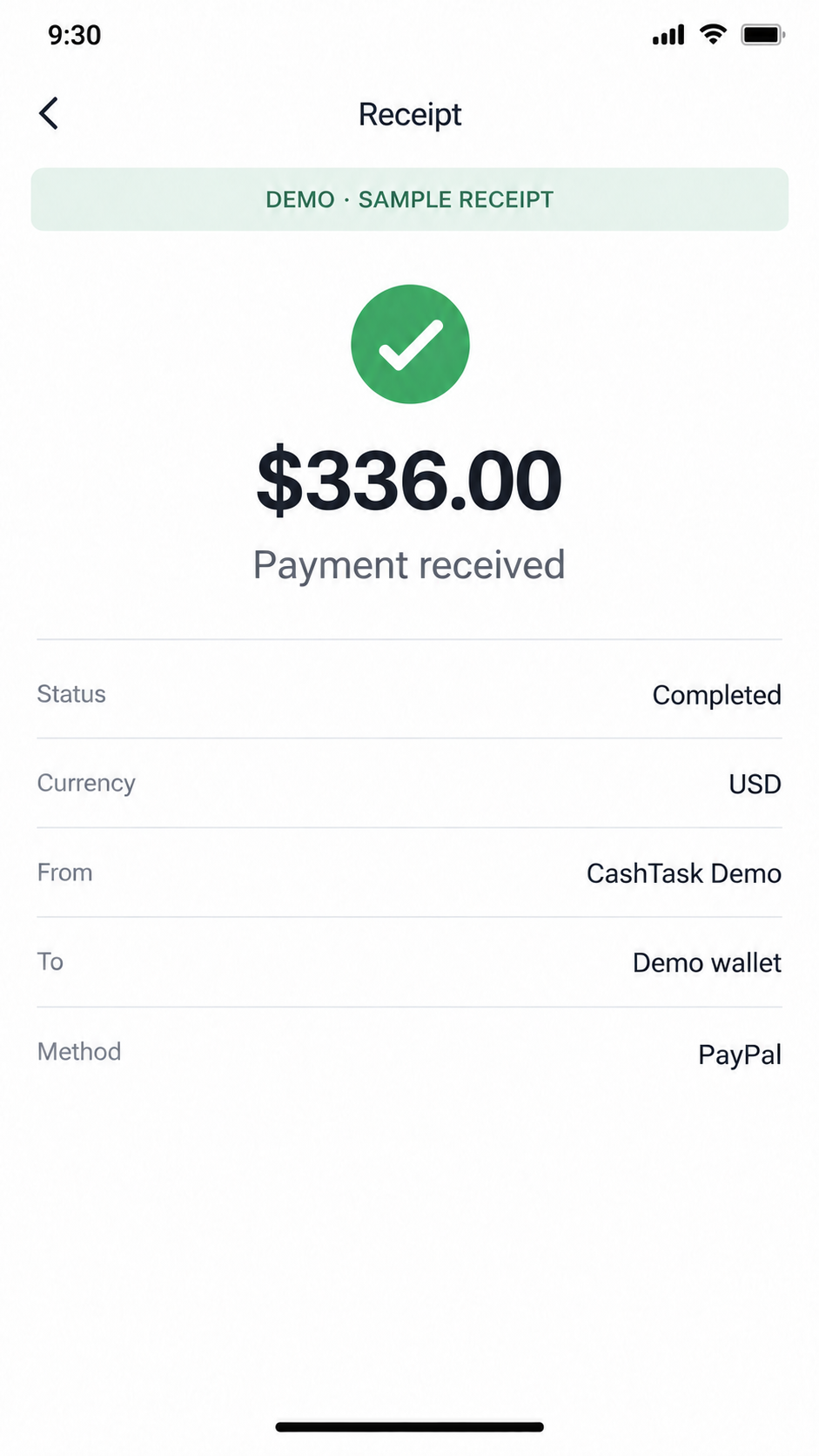Tap the DEMO · SAMPLE RECEIPT banner
This screenshot has width=819, height=1456.
(410, 199)
